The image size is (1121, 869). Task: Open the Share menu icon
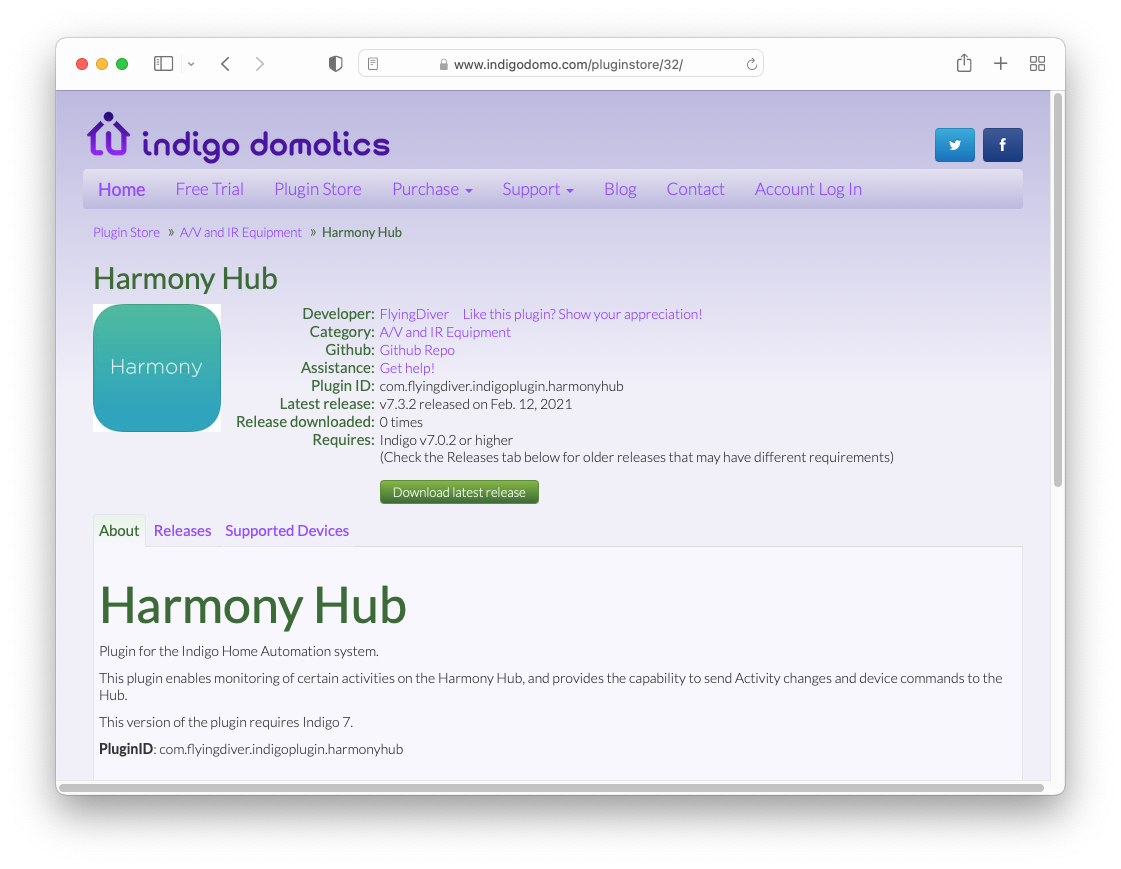pos(964,64)
